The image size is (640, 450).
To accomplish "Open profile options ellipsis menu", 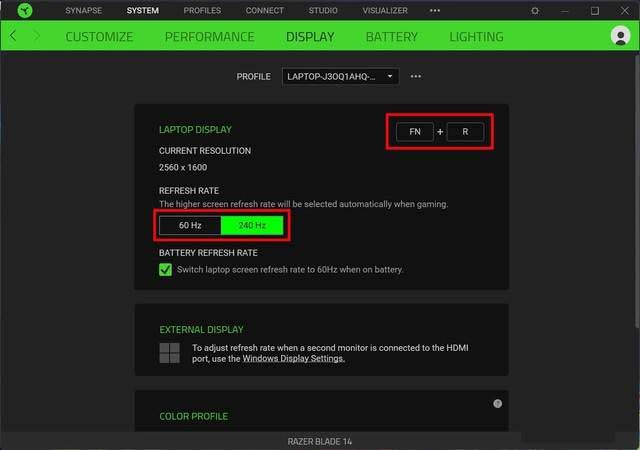I will coord(416,76).
